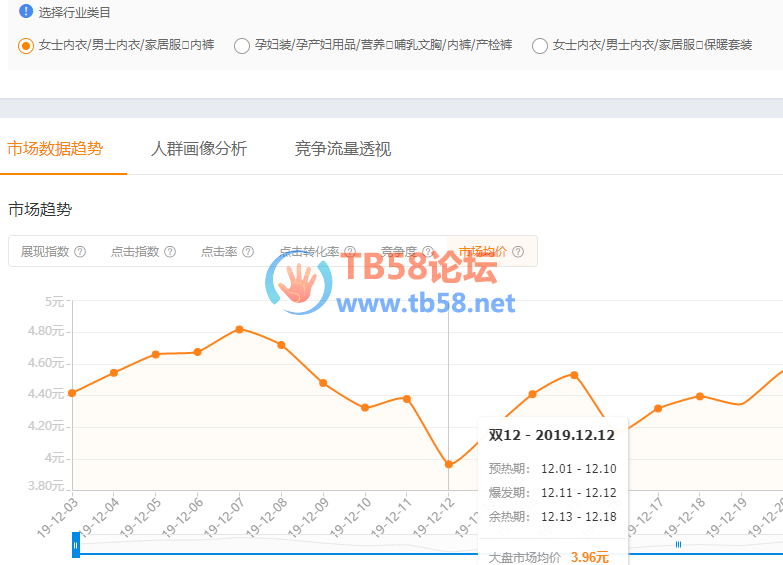Open the 竞争流量透视 tab
783x565 pixels.
342,149
